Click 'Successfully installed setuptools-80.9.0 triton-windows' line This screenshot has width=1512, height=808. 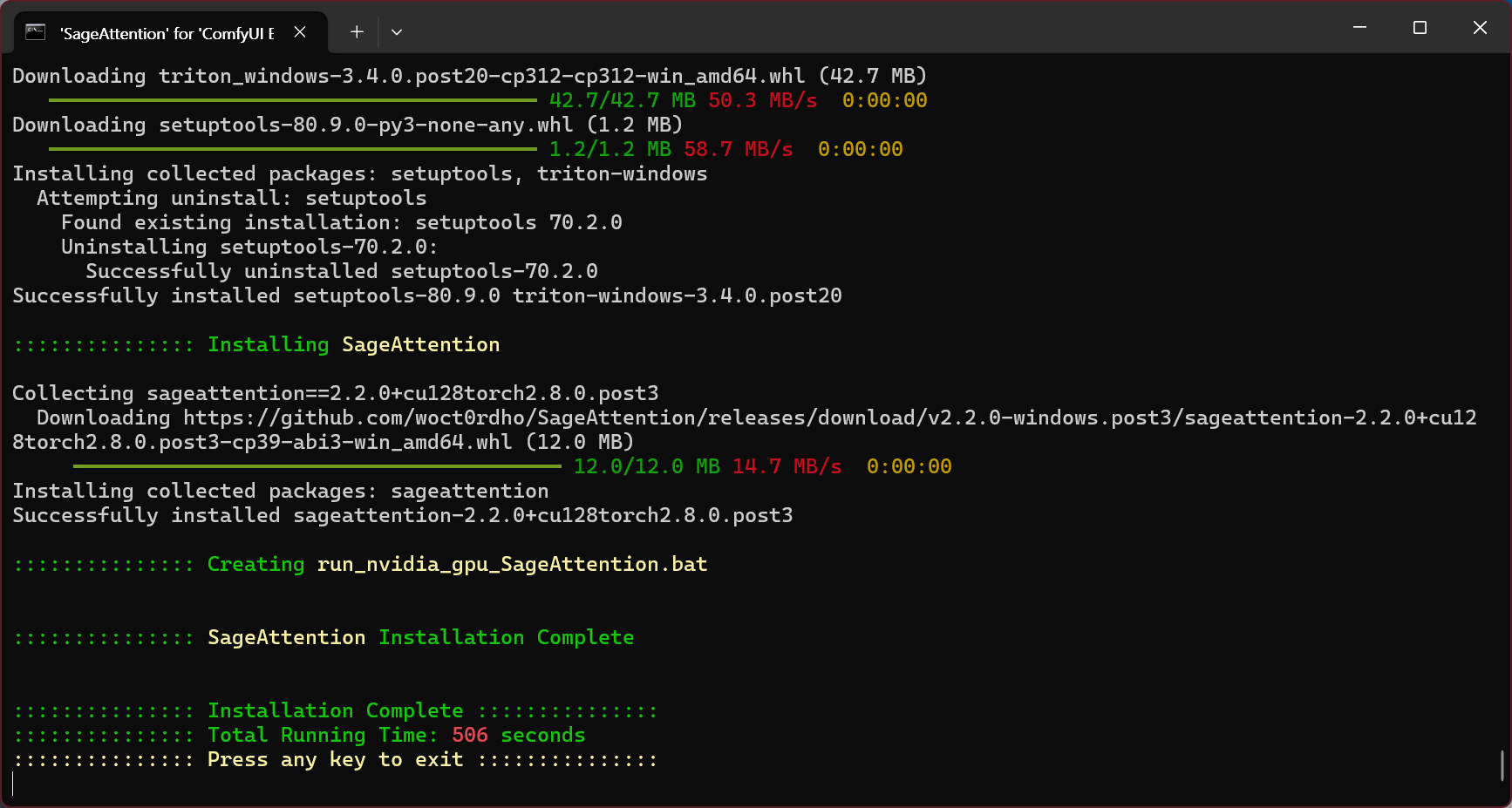(x=426, y=295)
